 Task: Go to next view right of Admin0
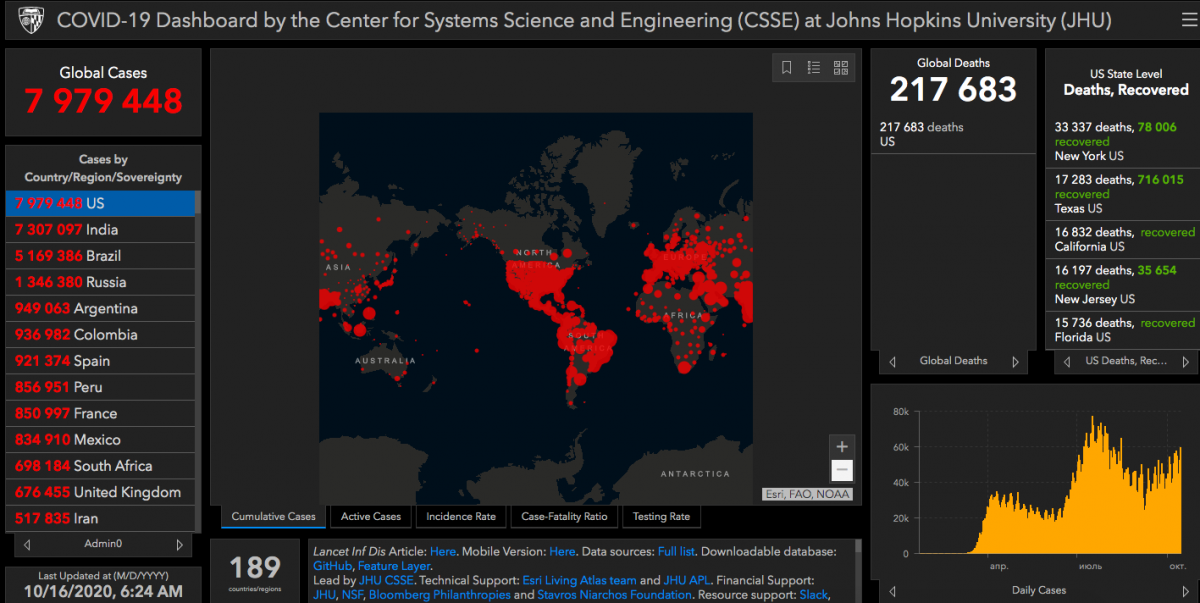point(180,545)
